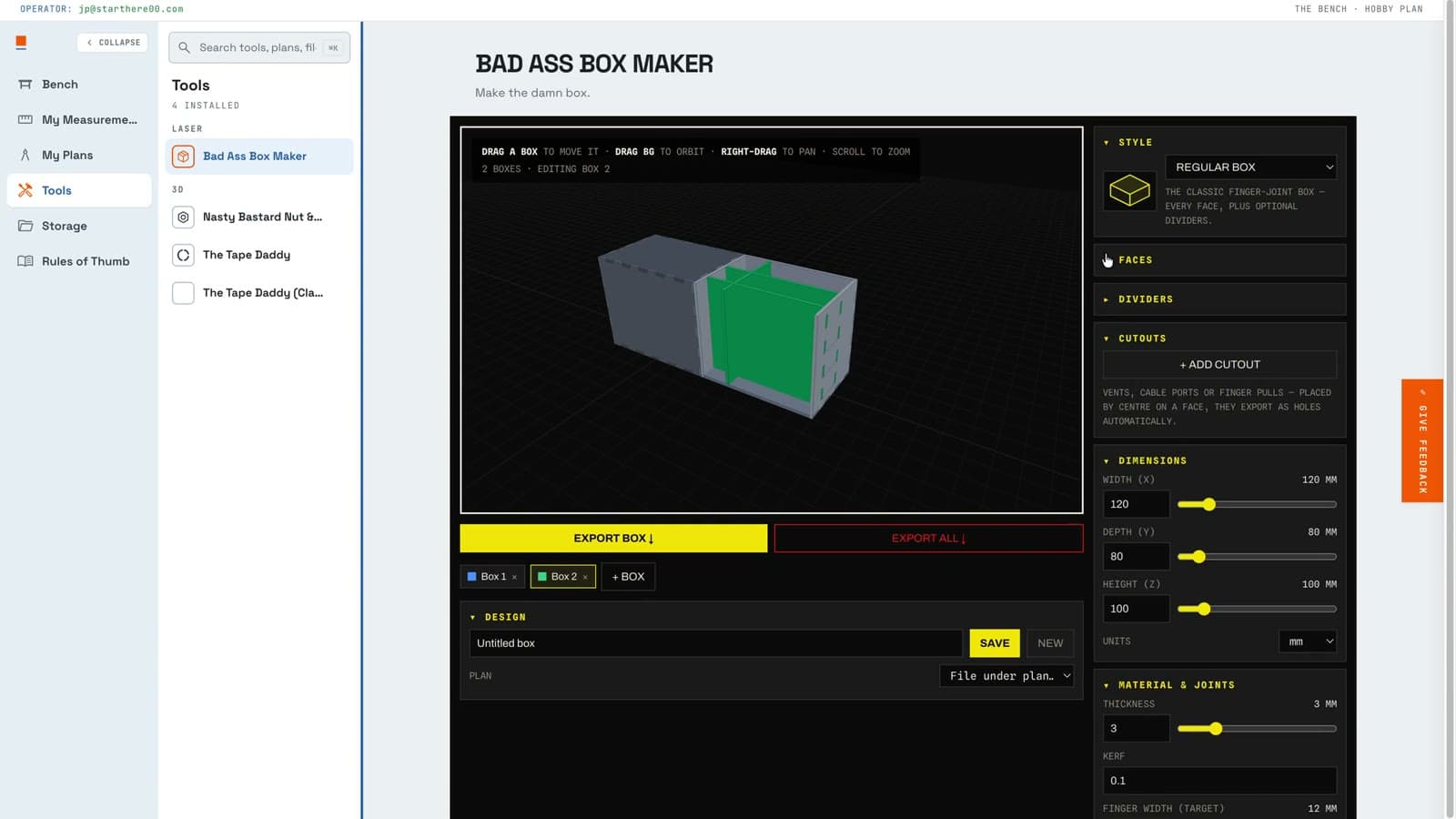This screenshot has width=1456, height=819.
Task: Select the Box 2 tab
Action: pyautogui.click(x=562, y=577)
